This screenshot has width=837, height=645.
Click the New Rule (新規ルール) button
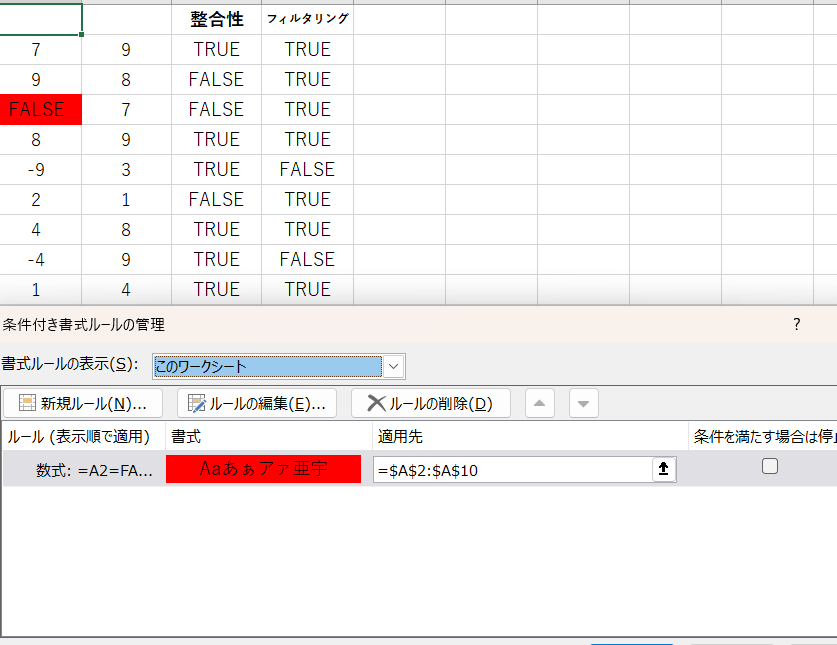pyautogui.click(x=83, y=403)
